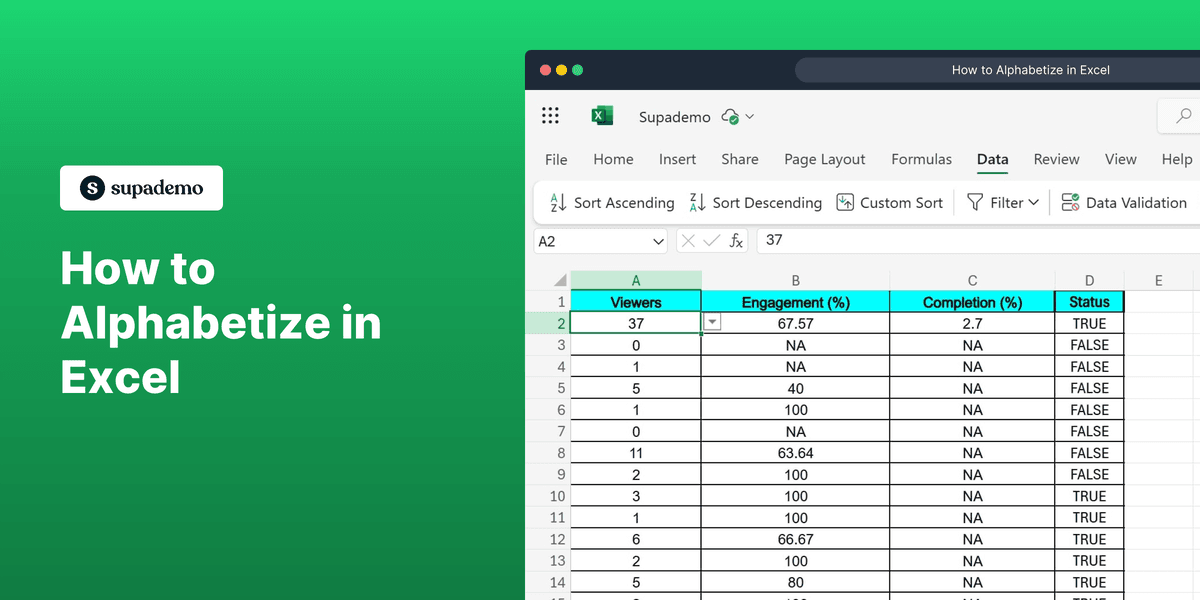Select the Viewers column header cell

[x=635, y=301]
